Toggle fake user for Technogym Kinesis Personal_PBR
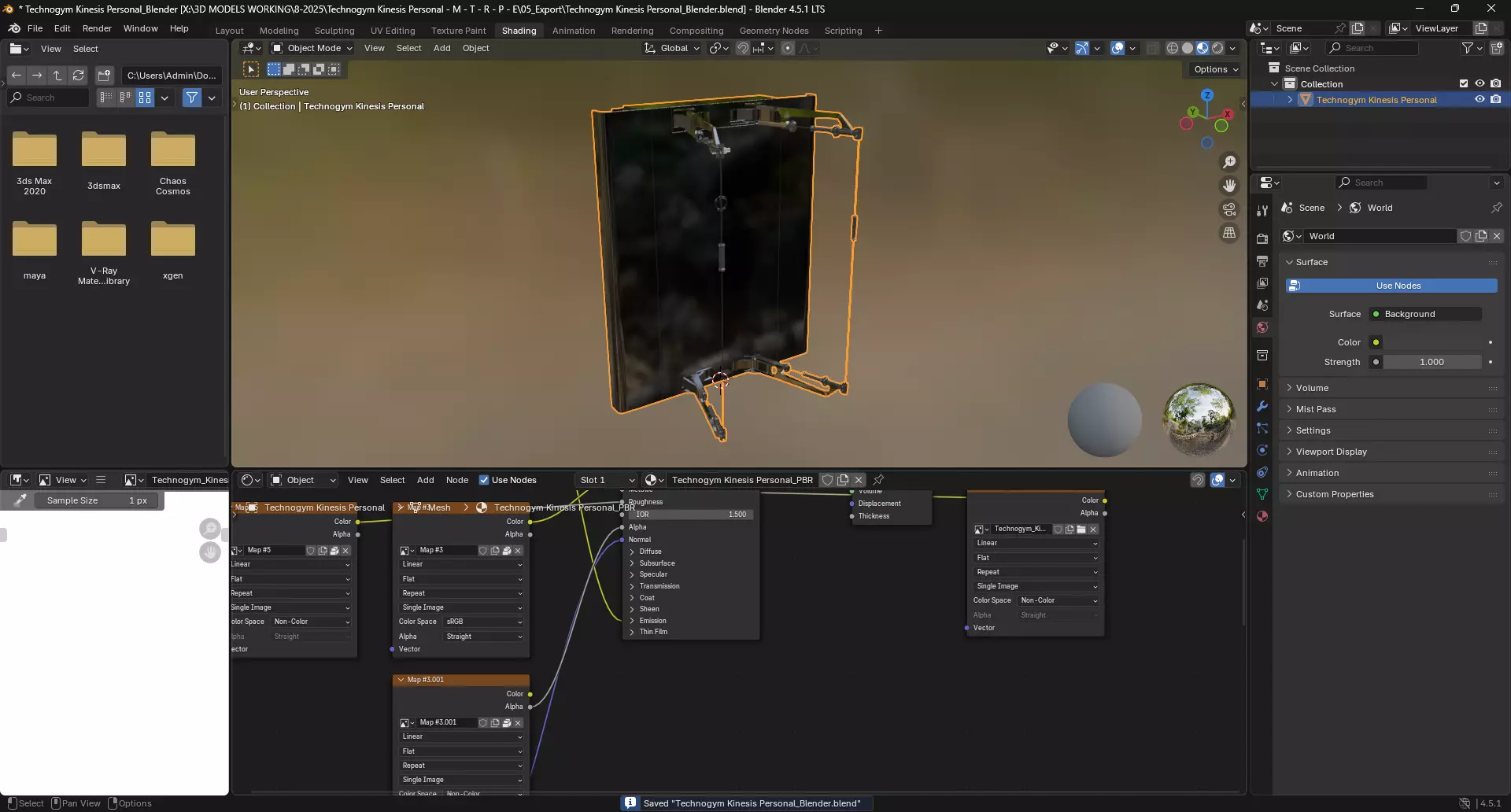Image resolution: width=1511 pixels, height=812 pixels. tap(827, 480)
